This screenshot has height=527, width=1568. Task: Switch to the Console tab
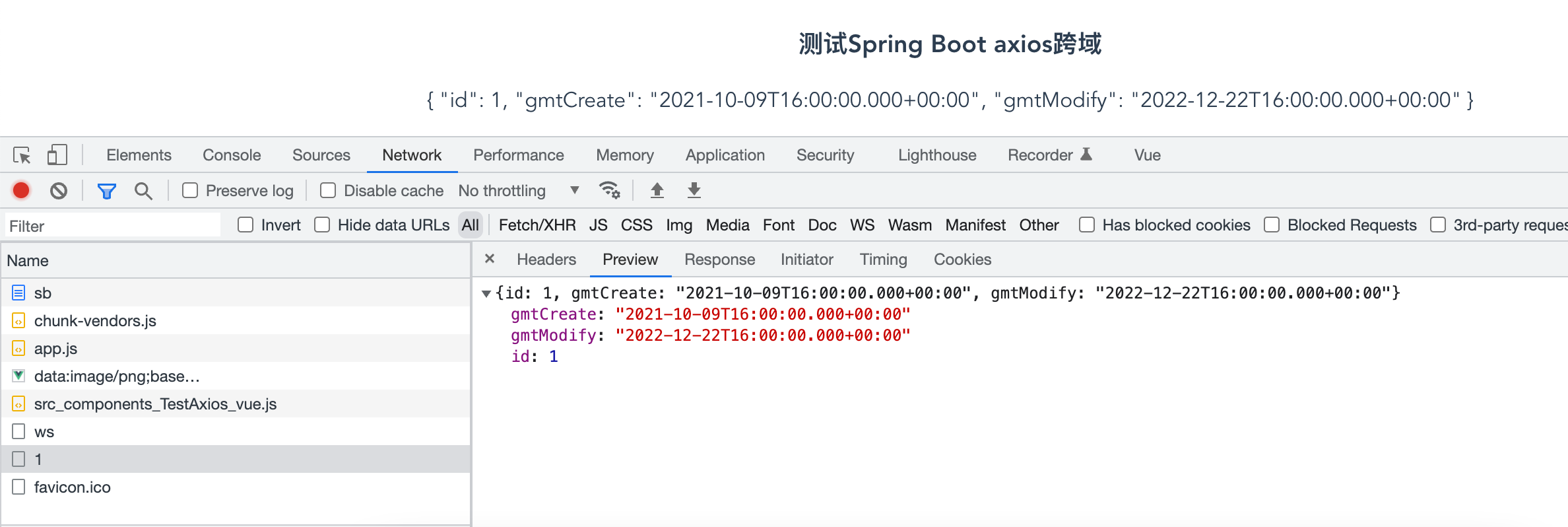tap(232, 155)
